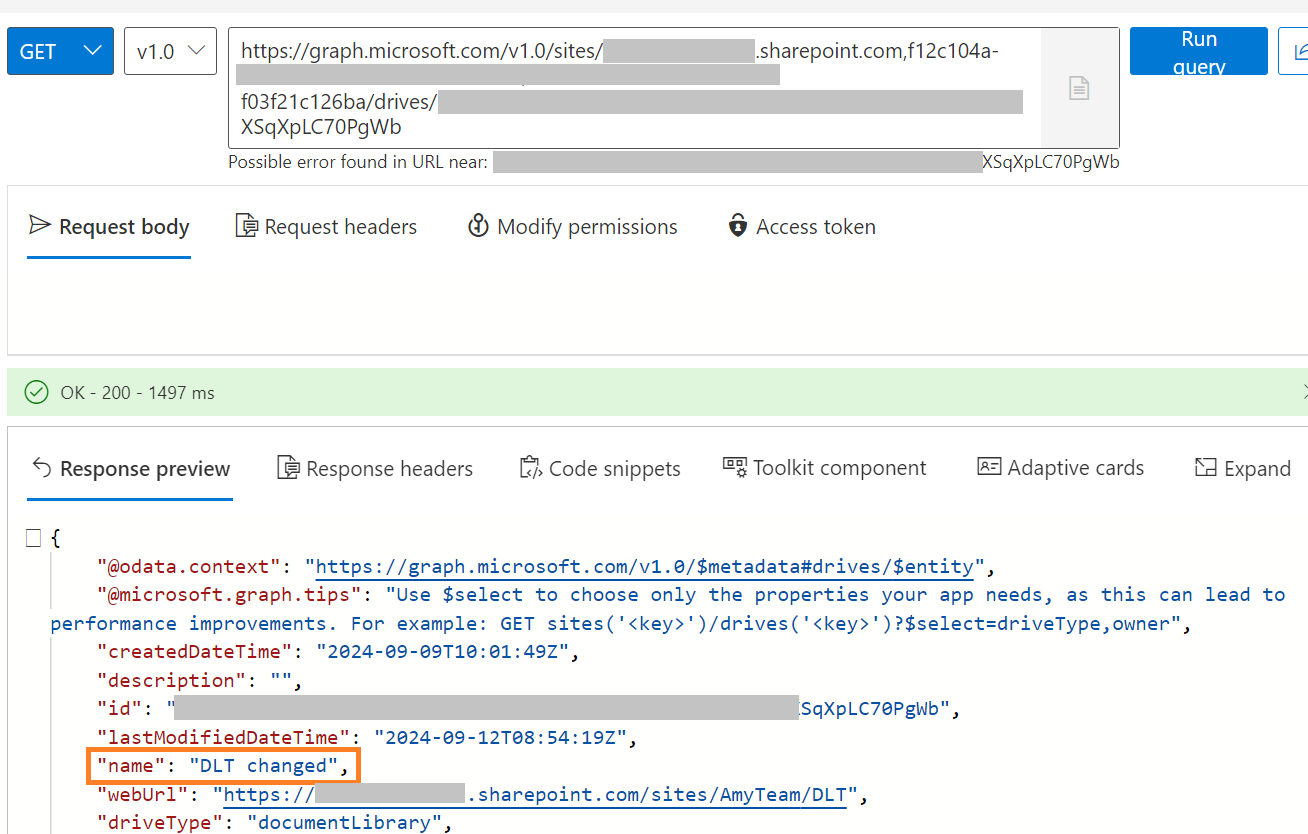Screen dimensions: 1308x834
Task: Click the Access token lock icon
Action: pos(738,226)
